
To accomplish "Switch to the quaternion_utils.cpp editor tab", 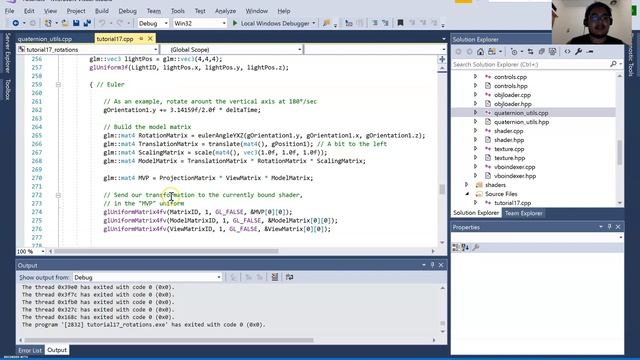I will tap(44, 39).
